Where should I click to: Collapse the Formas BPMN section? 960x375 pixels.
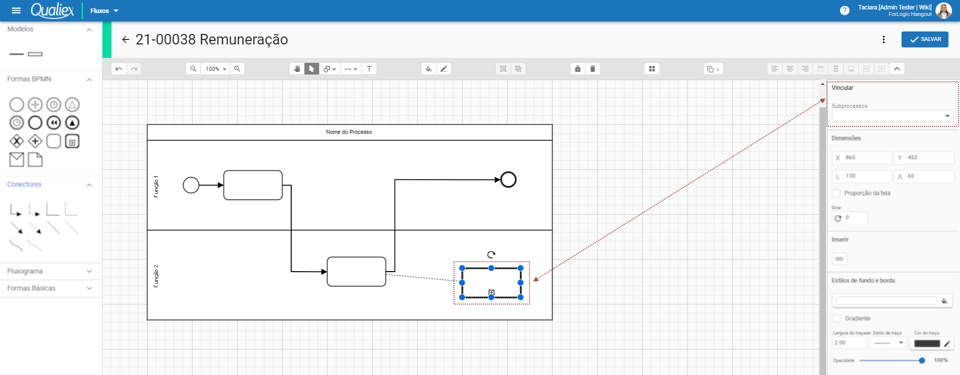pyautogui.click(x=89, y=80)
